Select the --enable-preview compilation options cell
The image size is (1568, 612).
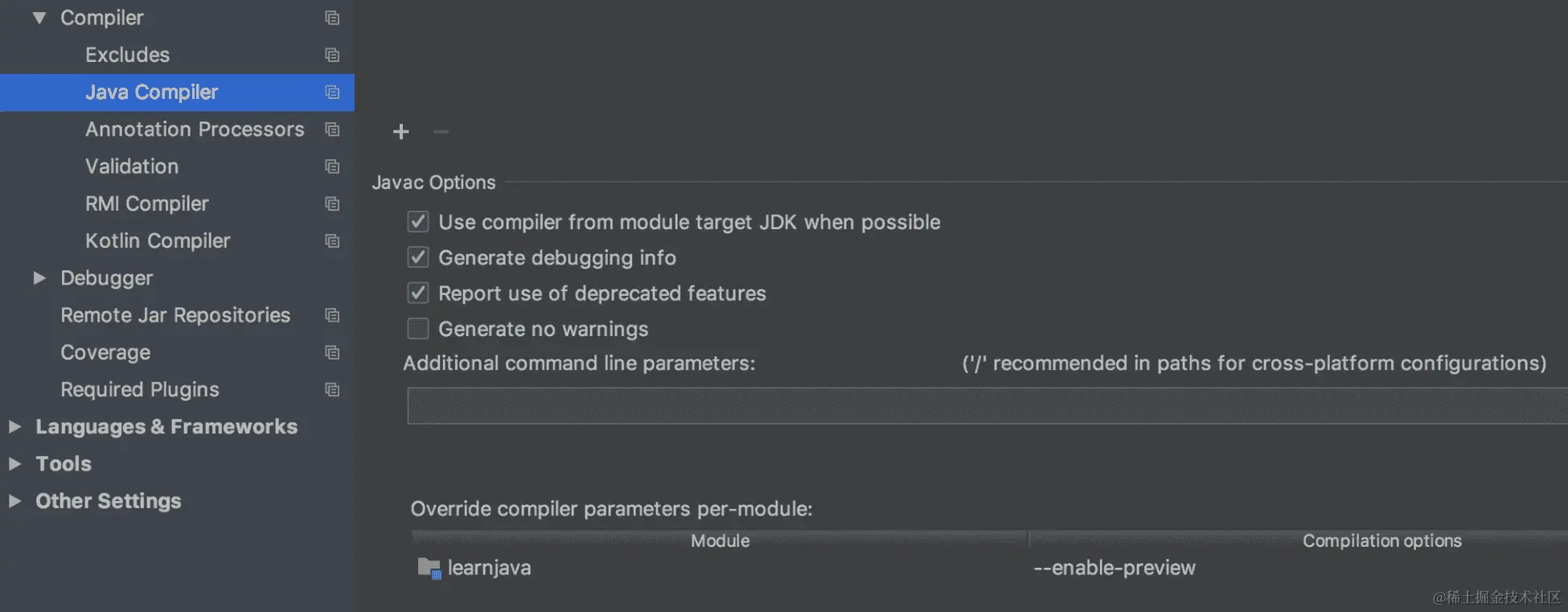[1114, 569]
